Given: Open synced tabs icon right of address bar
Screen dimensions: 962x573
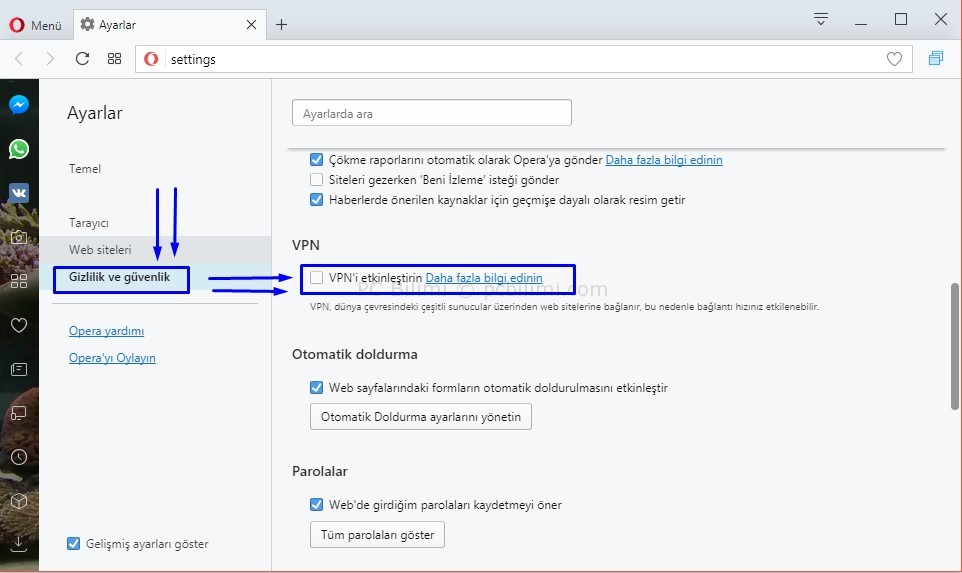Looking at the screenshot, I should click(x=936, y=59).
